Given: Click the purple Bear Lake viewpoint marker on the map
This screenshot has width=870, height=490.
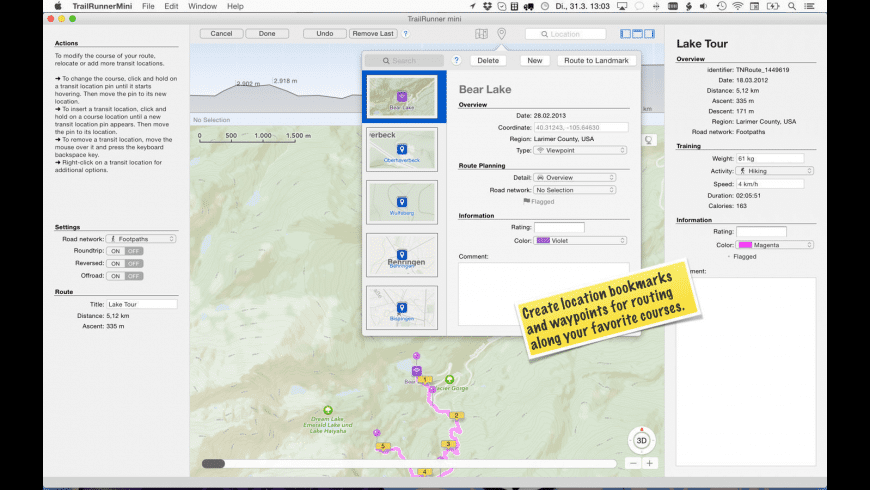Looking at the screenshot, I should 416,370.
